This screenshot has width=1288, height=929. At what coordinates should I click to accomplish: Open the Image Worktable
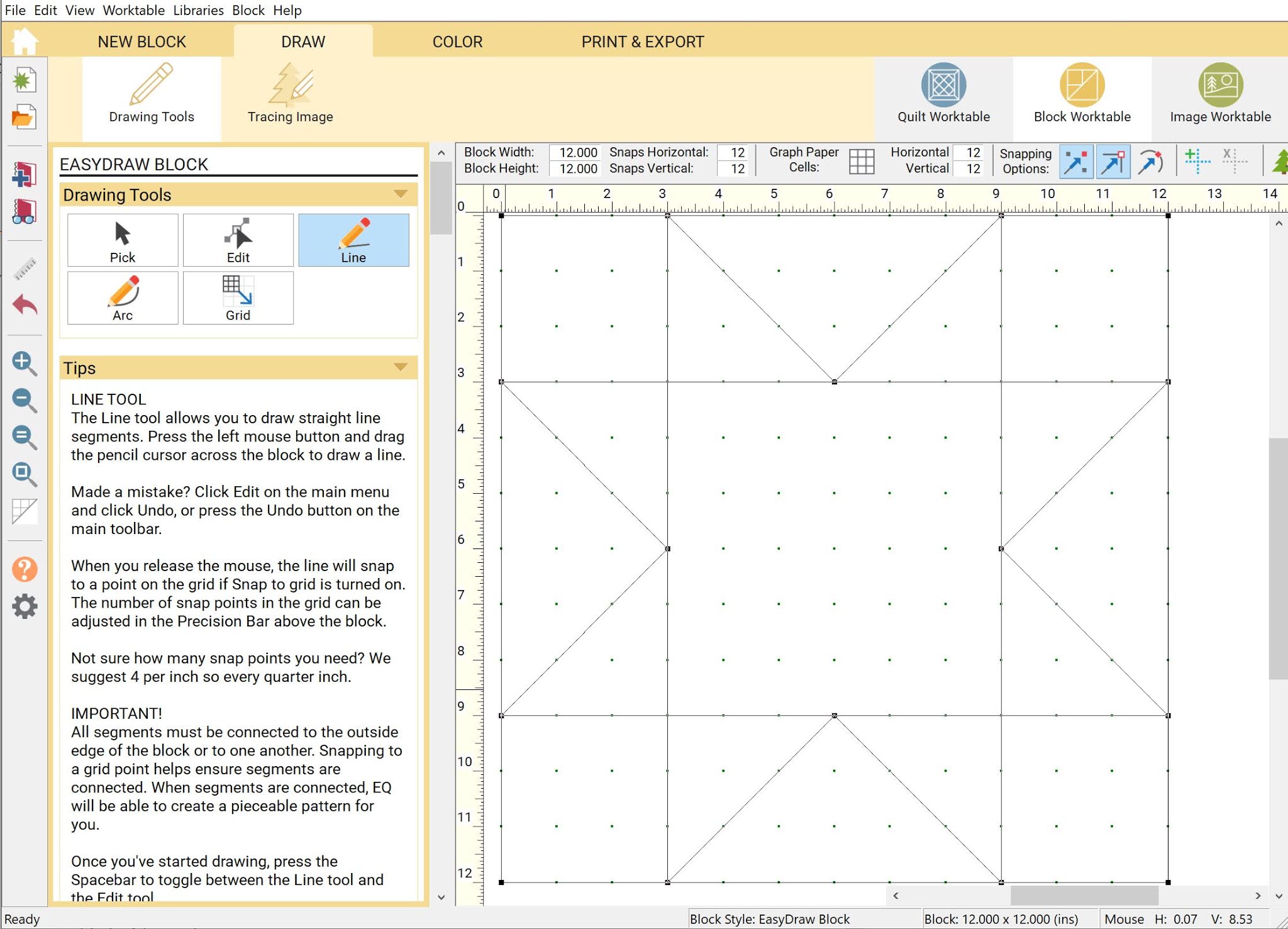click(1220, 94)
